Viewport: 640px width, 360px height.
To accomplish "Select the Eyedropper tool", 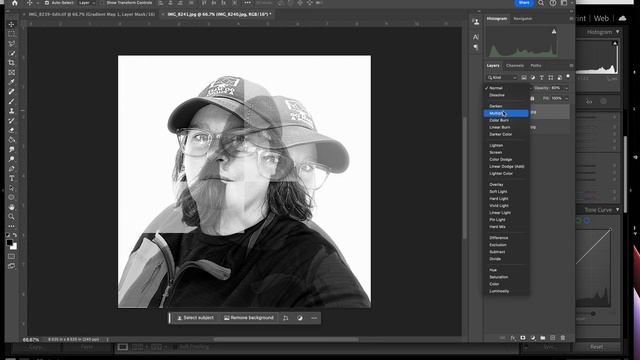I will (x=11, y=82).
